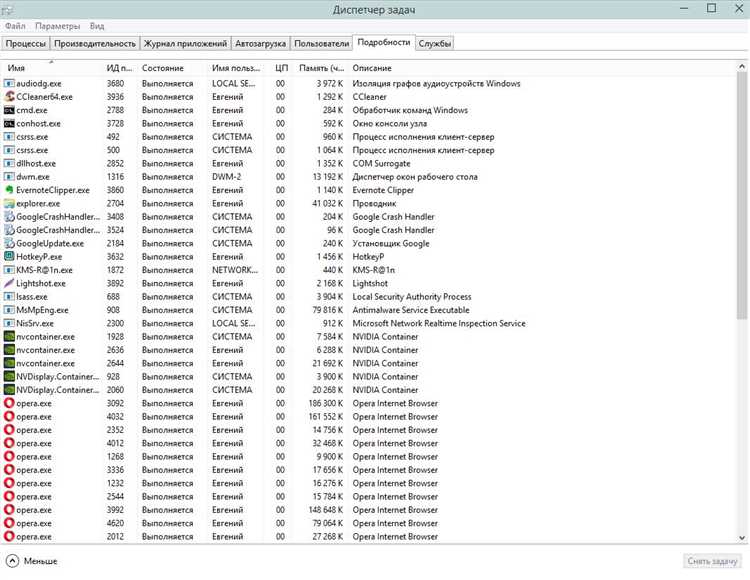Switch to the Производительность tab
The image size is (750, 580).
[95, 43]
